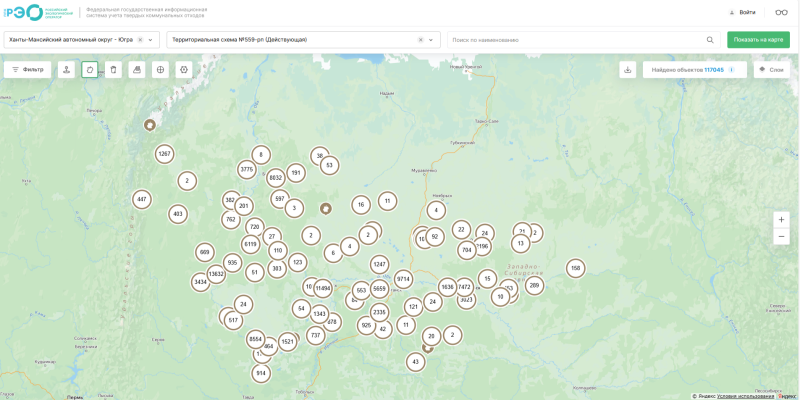The width and height of the screenshot is (800, 400).
Task: Click the Показать на карте button
Action: point(758,40)
